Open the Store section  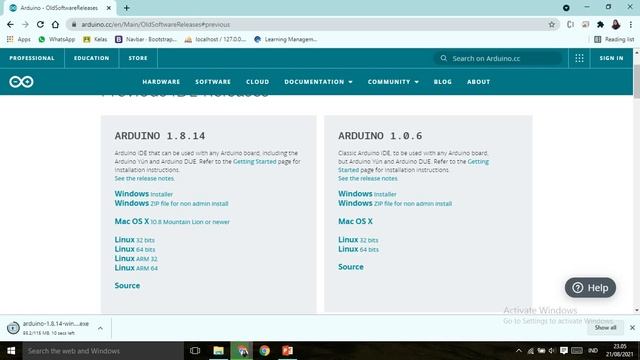138,58
